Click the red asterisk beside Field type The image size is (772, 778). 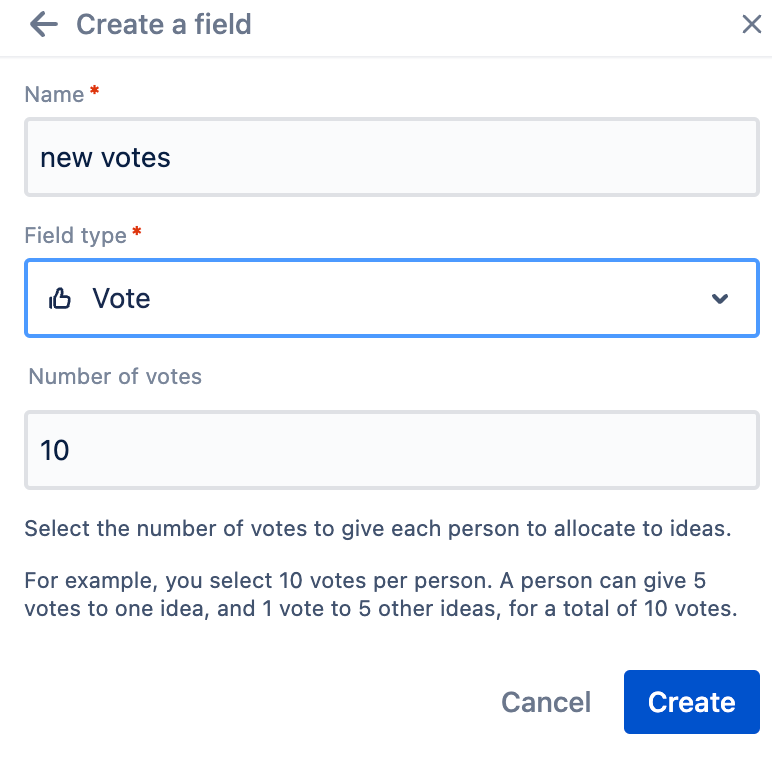(x=137, y=232)
